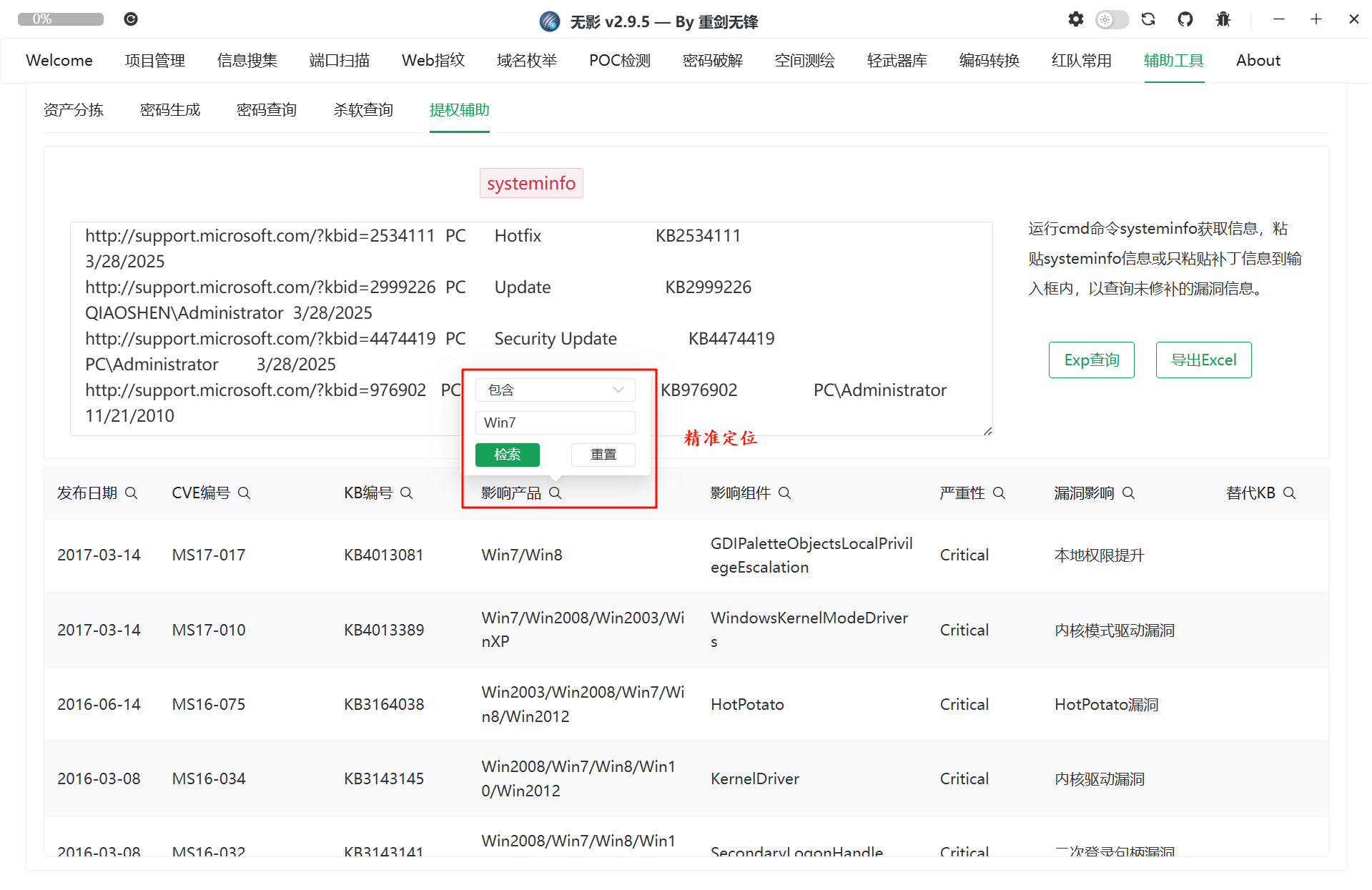
Task: Click the refresh icon in title bar
Action: coord(1148,19)
